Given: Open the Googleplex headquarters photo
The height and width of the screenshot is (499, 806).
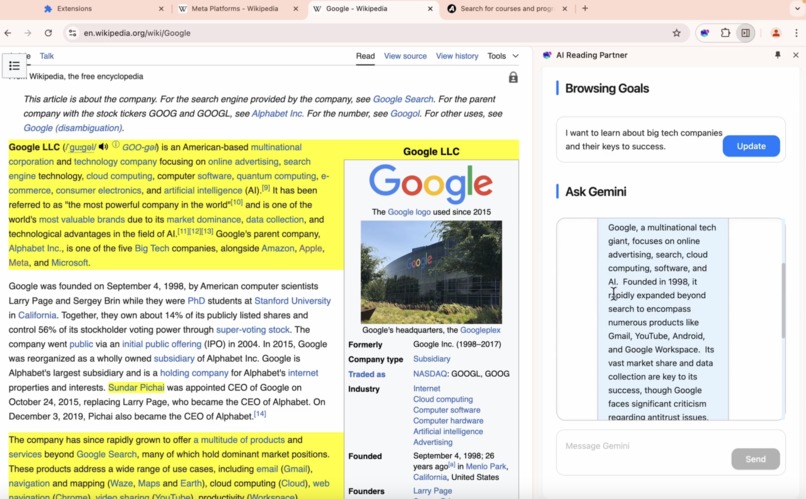Looking at the screenshot, I should click(431, 272).
